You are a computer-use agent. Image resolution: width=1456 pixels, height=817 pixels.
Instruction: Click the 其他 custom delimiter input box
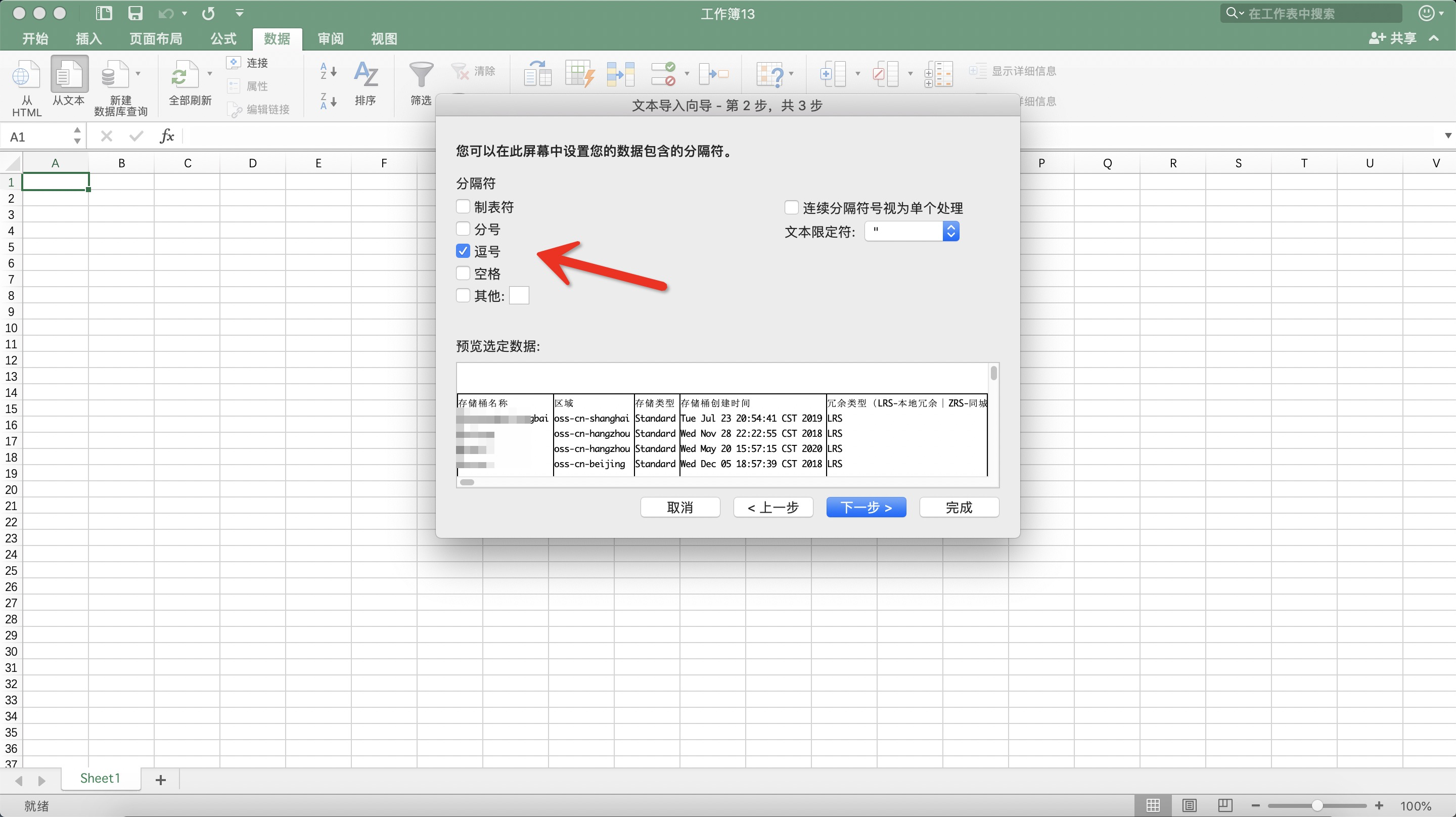pos(519,295)
